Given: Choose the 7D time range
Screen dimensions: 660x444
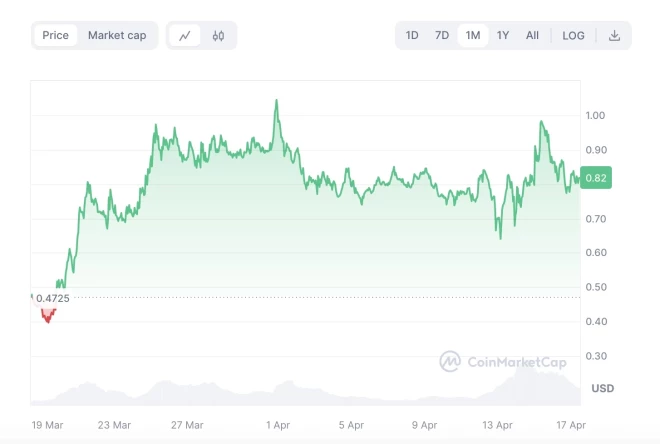Looking at the screenshot, I should tap(442, 35).
